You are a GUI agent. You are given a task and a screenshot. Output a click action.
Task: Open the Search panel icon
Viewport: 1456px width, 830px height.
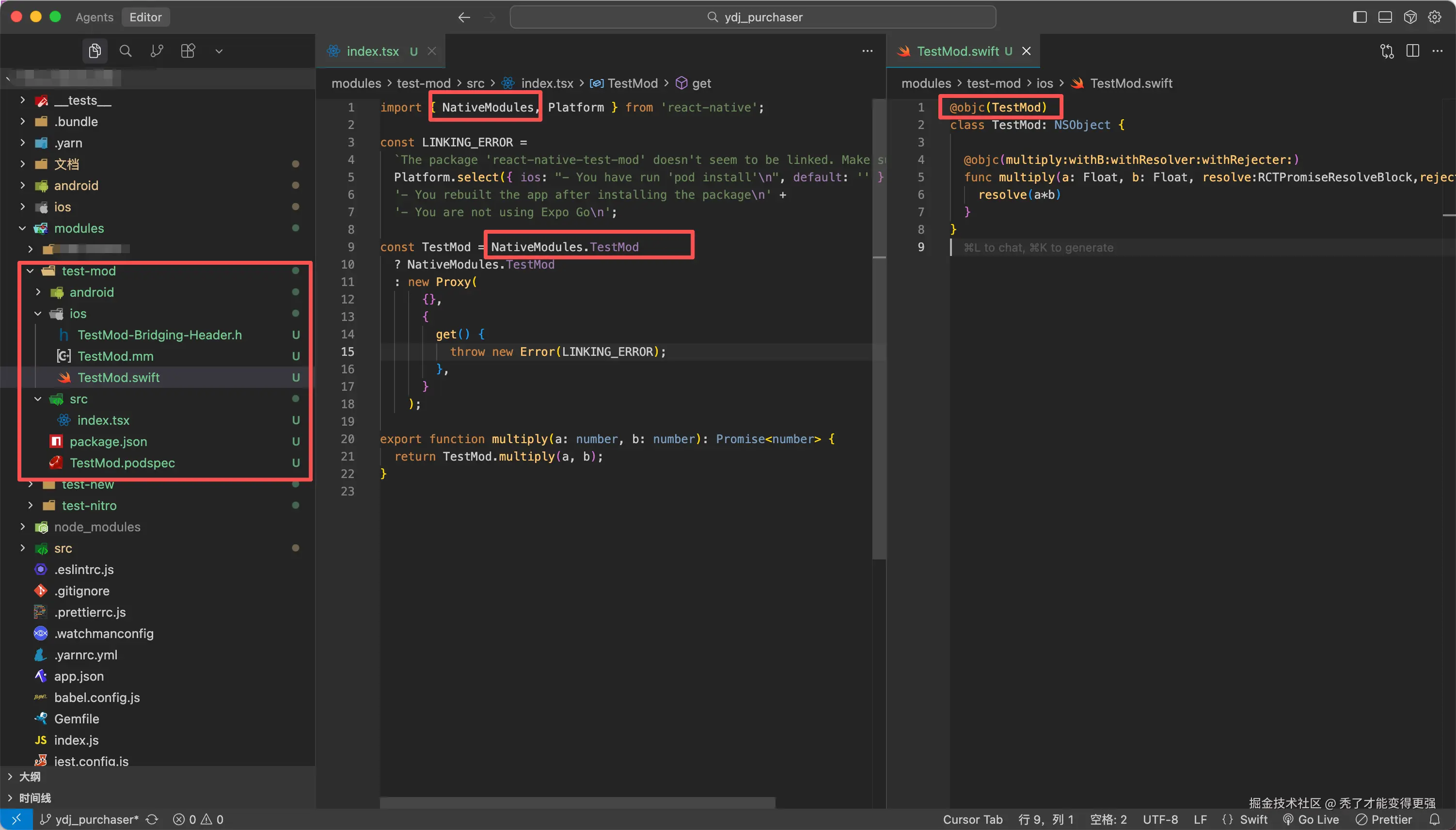pyautogui.click(x=126, y=51)
